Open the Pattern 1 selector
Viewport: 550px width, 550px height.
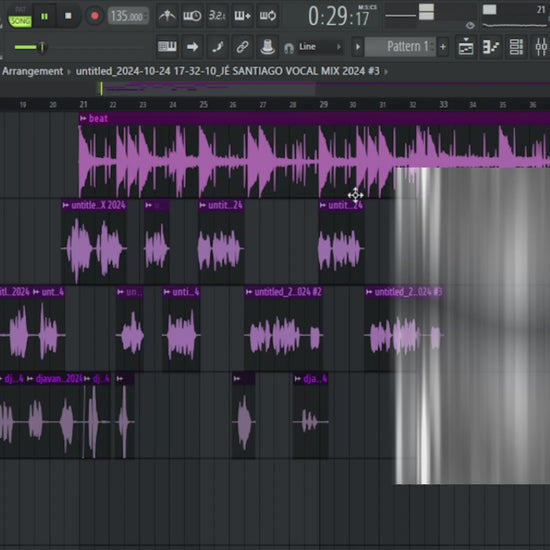coord(400,47)
